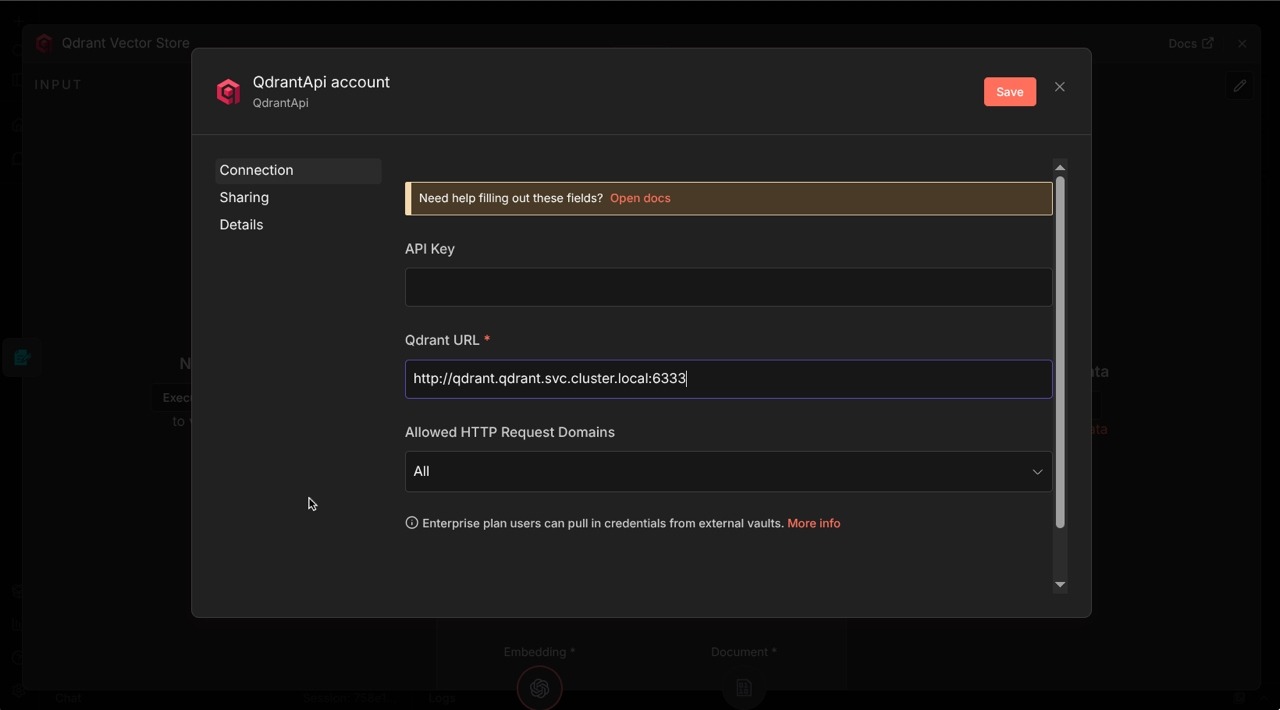This screenshot has height=710, width=1280.
Task: Open docs link in help banner
Action: 640,198
